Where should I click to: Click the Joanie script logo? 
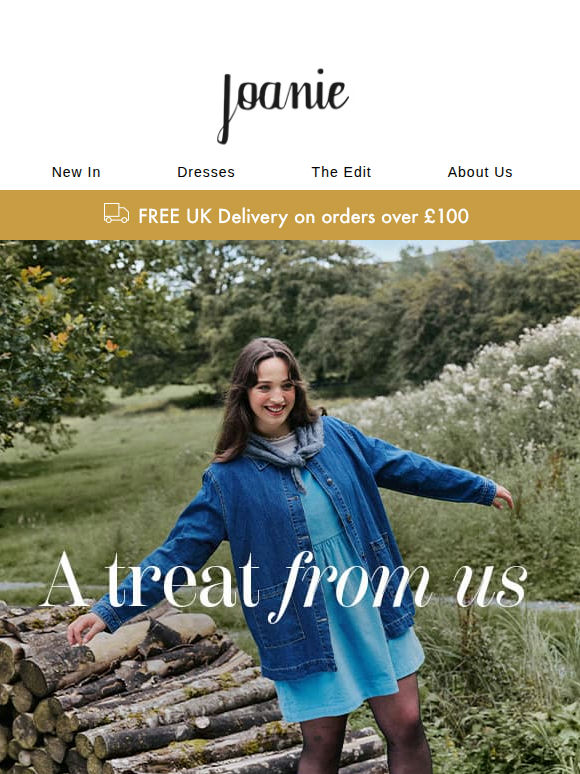tap(283, 106)
